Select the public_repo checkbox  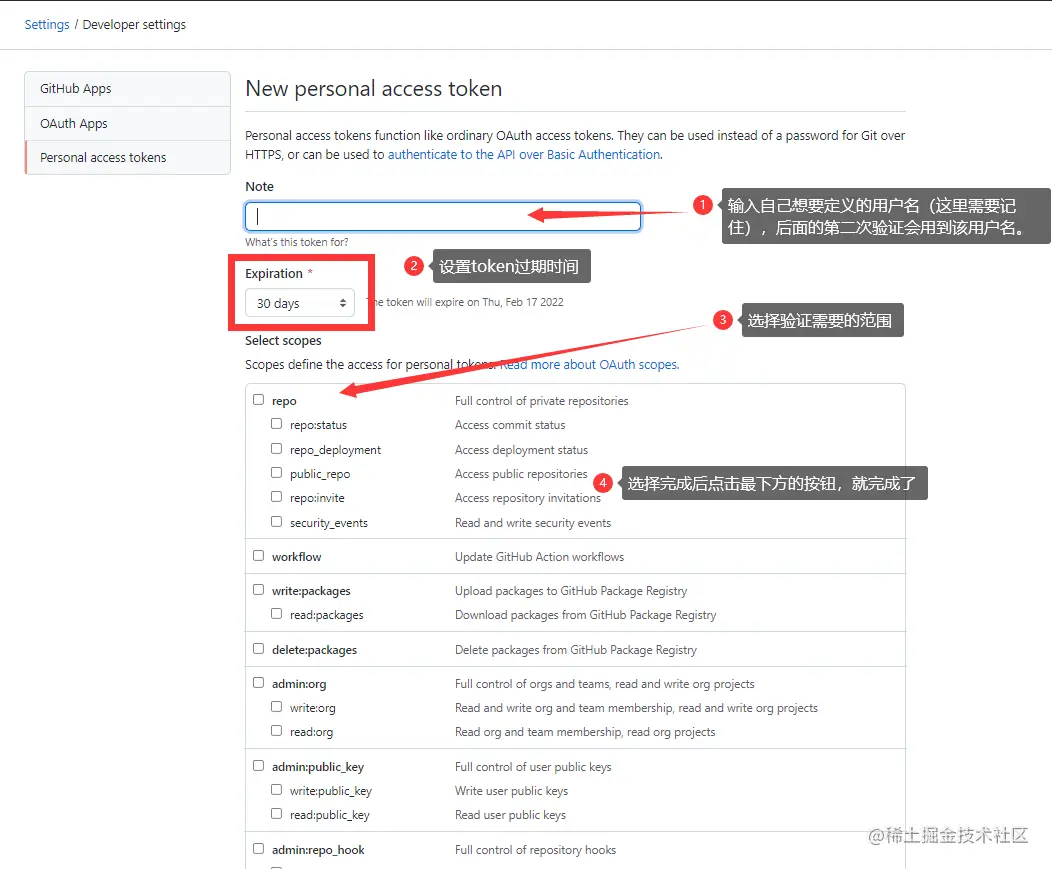[276, 472]
